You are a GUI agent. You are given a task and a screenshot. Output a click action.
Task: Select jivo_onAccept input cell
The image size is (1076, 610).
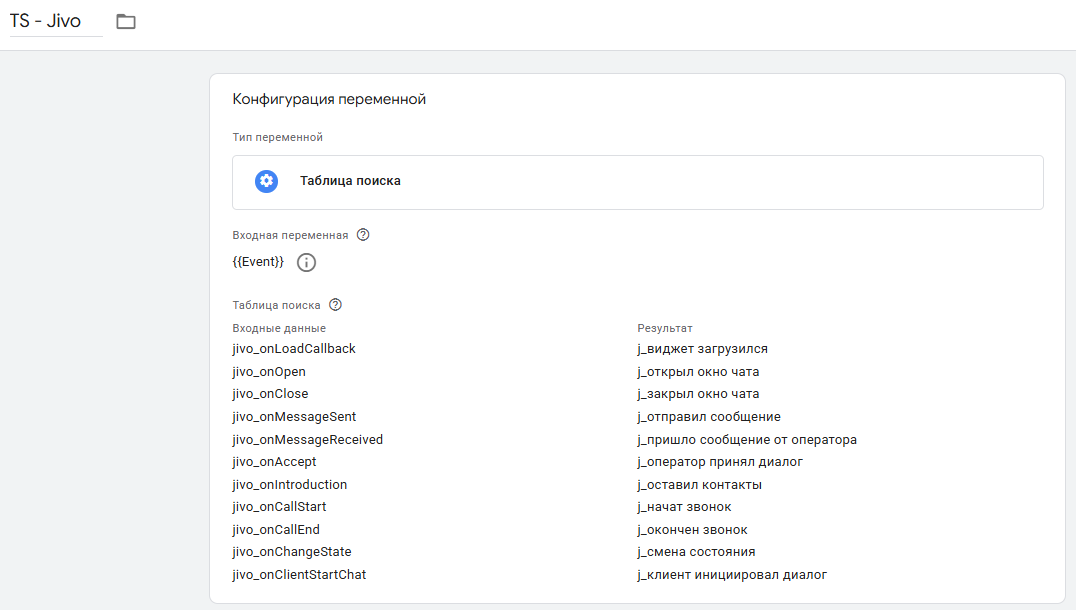coord(274,462)
